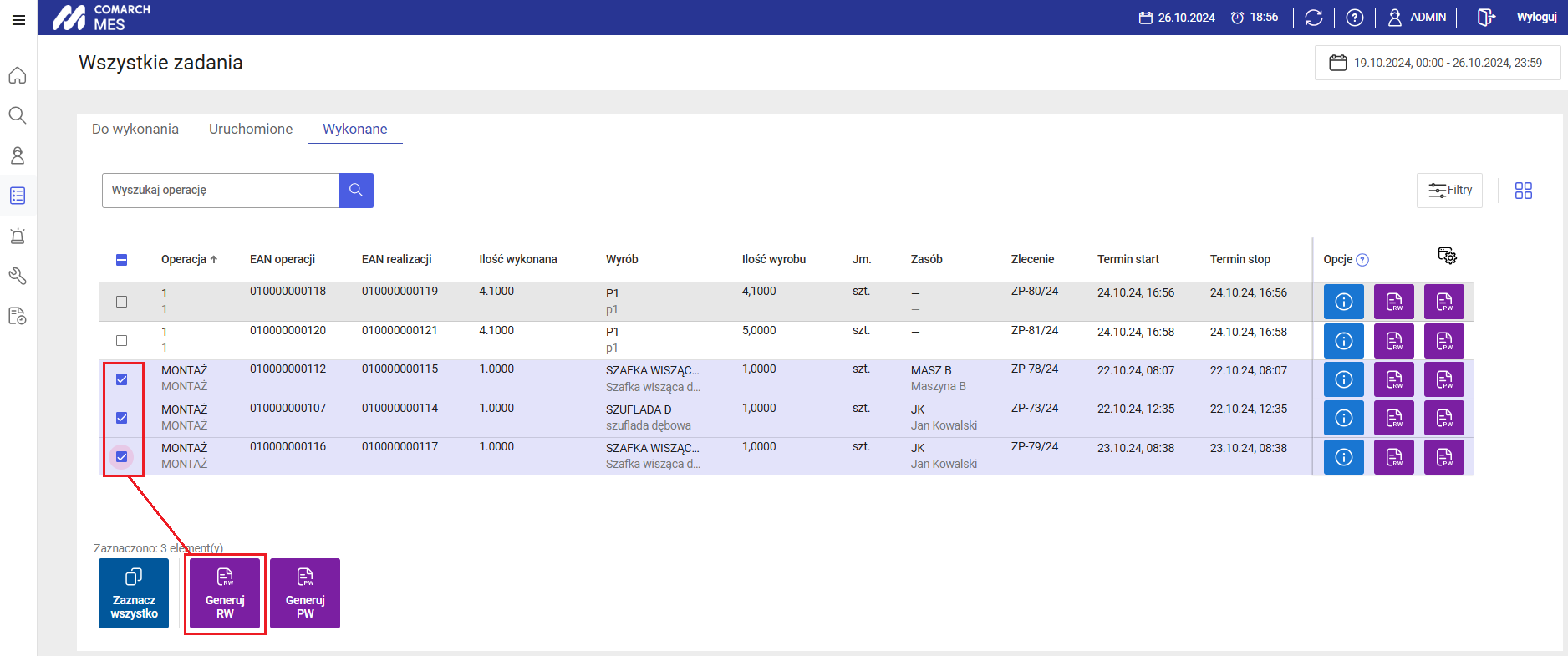Click the Wyloguj link
Viewport: 1568px width, 656px height.
tap(1536, 17)
